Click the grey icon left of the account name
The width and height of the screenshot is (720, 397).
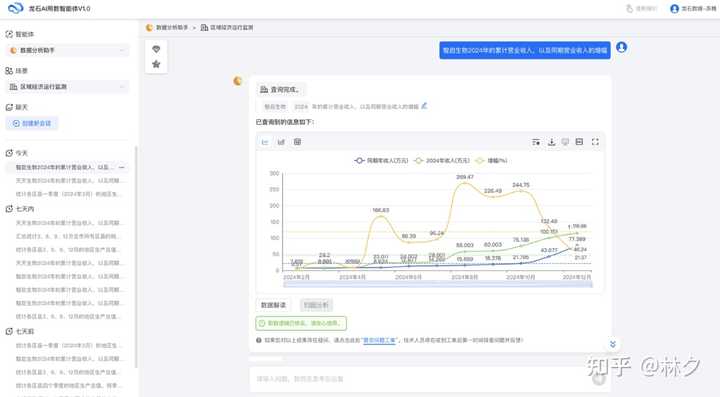pyautogui.click(x=630, y=9)
